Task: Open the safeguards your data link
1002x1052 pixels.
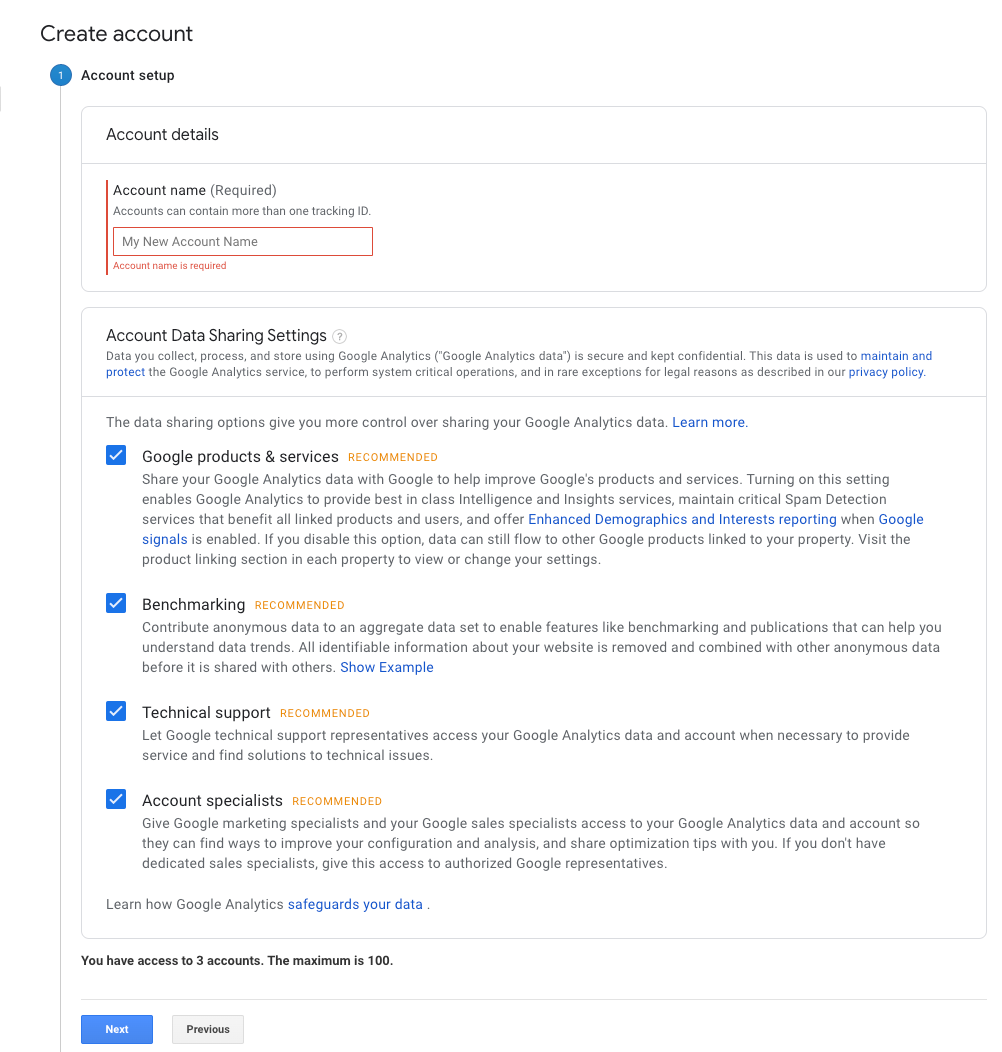Action: tap(354, 903)
